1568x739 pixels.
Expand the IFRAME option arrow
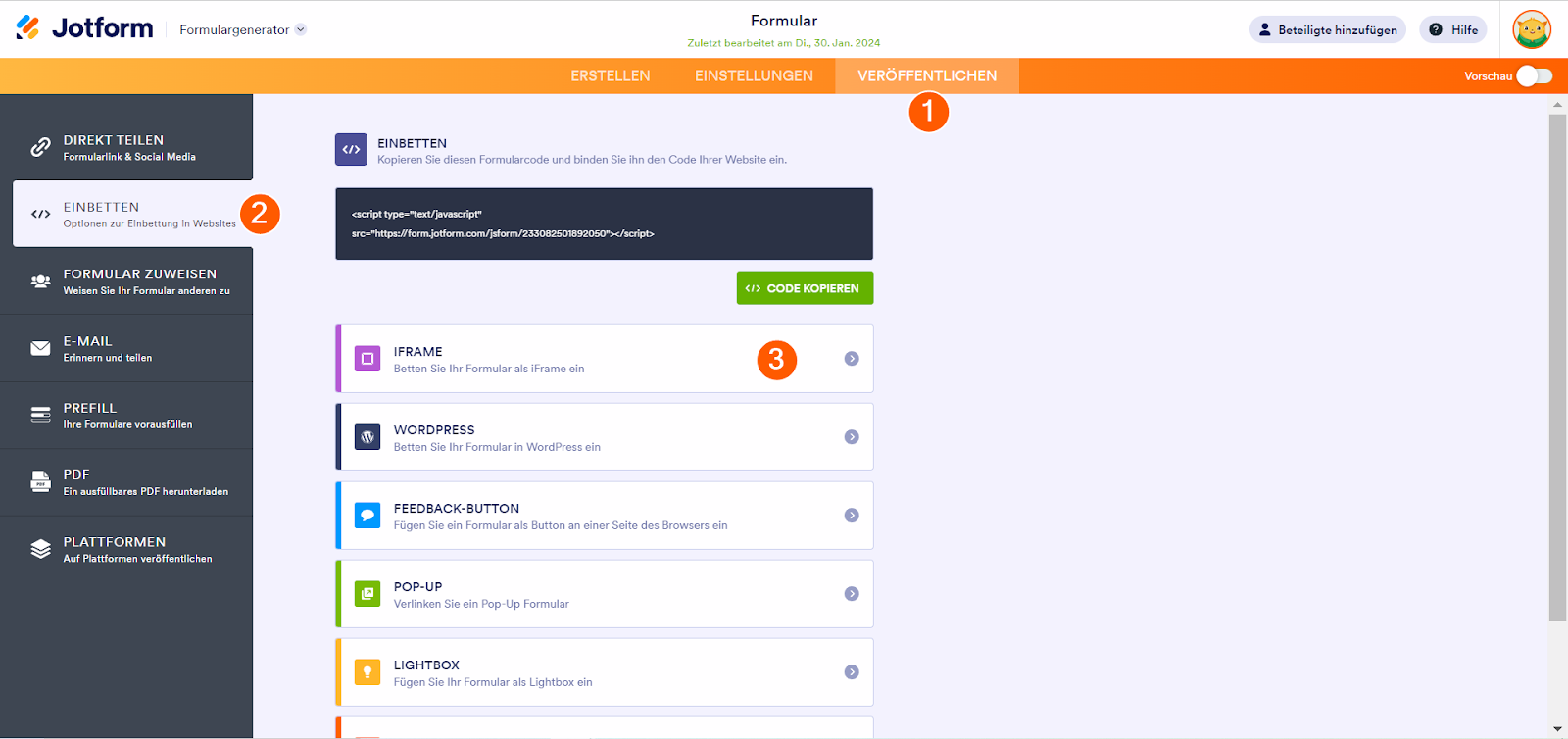coord(852,359)
